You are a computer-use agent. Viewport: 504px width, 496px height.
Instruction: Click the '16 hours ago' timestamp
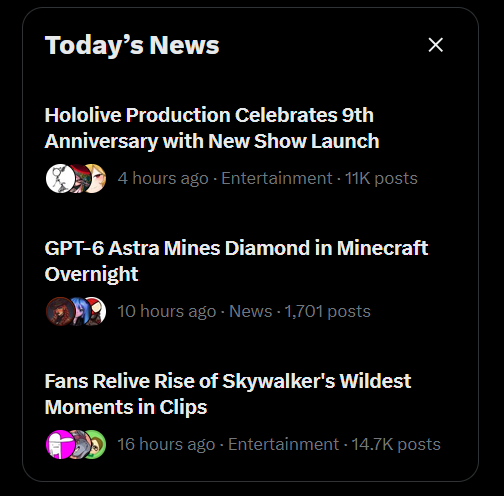166,444
